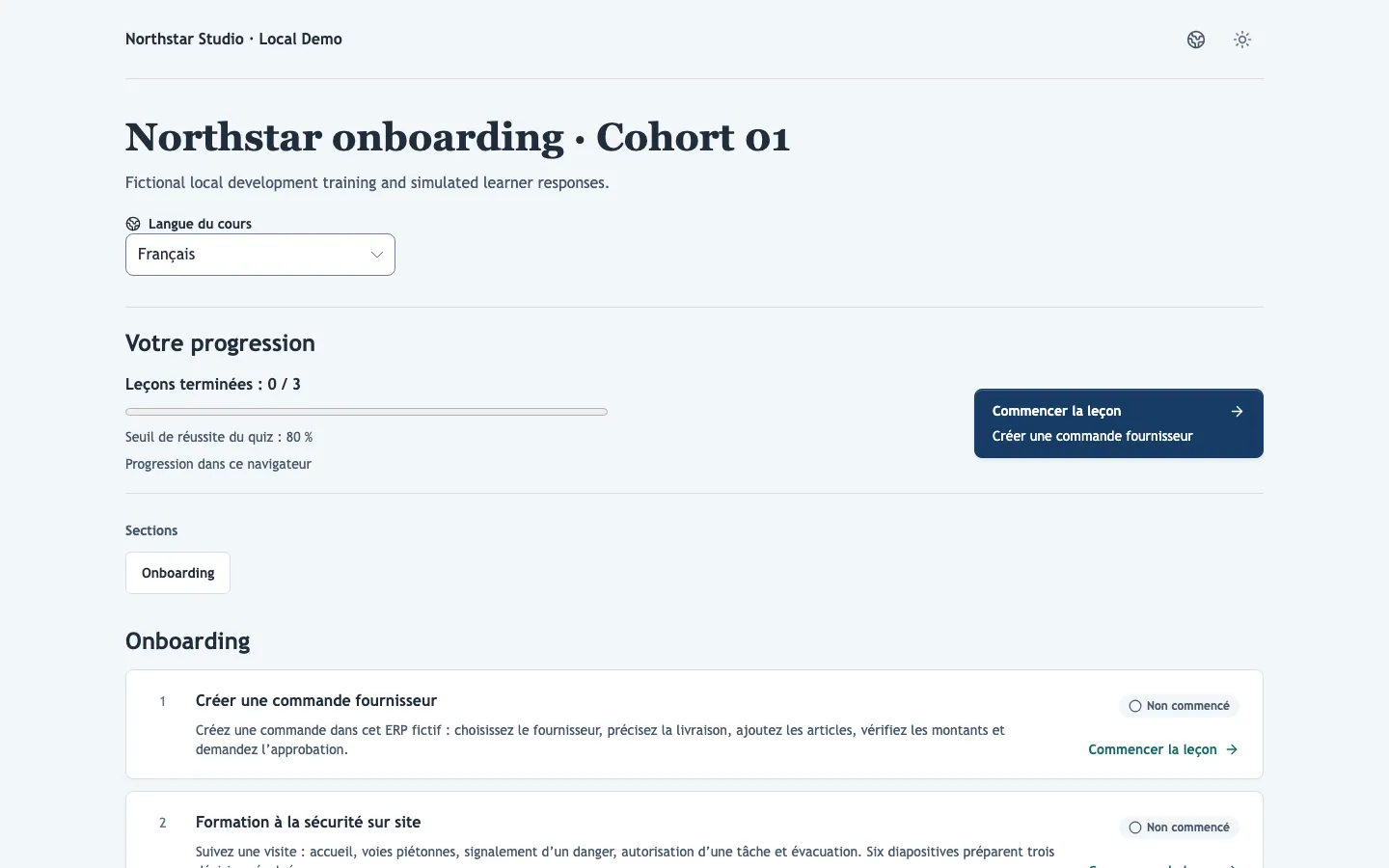Click the globe icon beside Langue du cours
Image resolution: width=1389 pixels, height=868 pixels.
click(x=133, y=224)
